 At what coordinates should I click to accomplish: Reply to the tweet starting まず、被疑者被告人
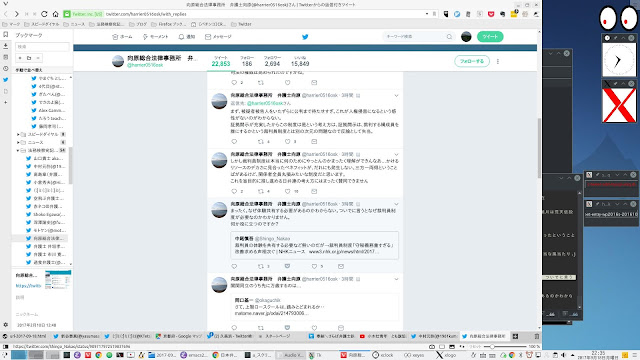click(x=234, y=142)
